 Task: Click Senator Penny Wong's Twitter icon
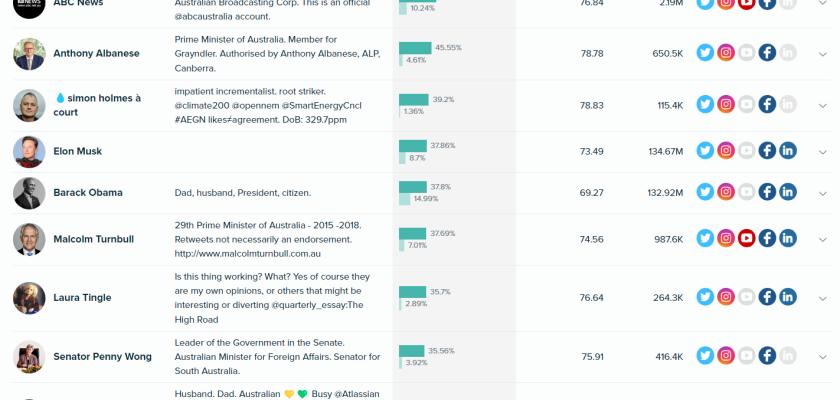tap(705, 356)
